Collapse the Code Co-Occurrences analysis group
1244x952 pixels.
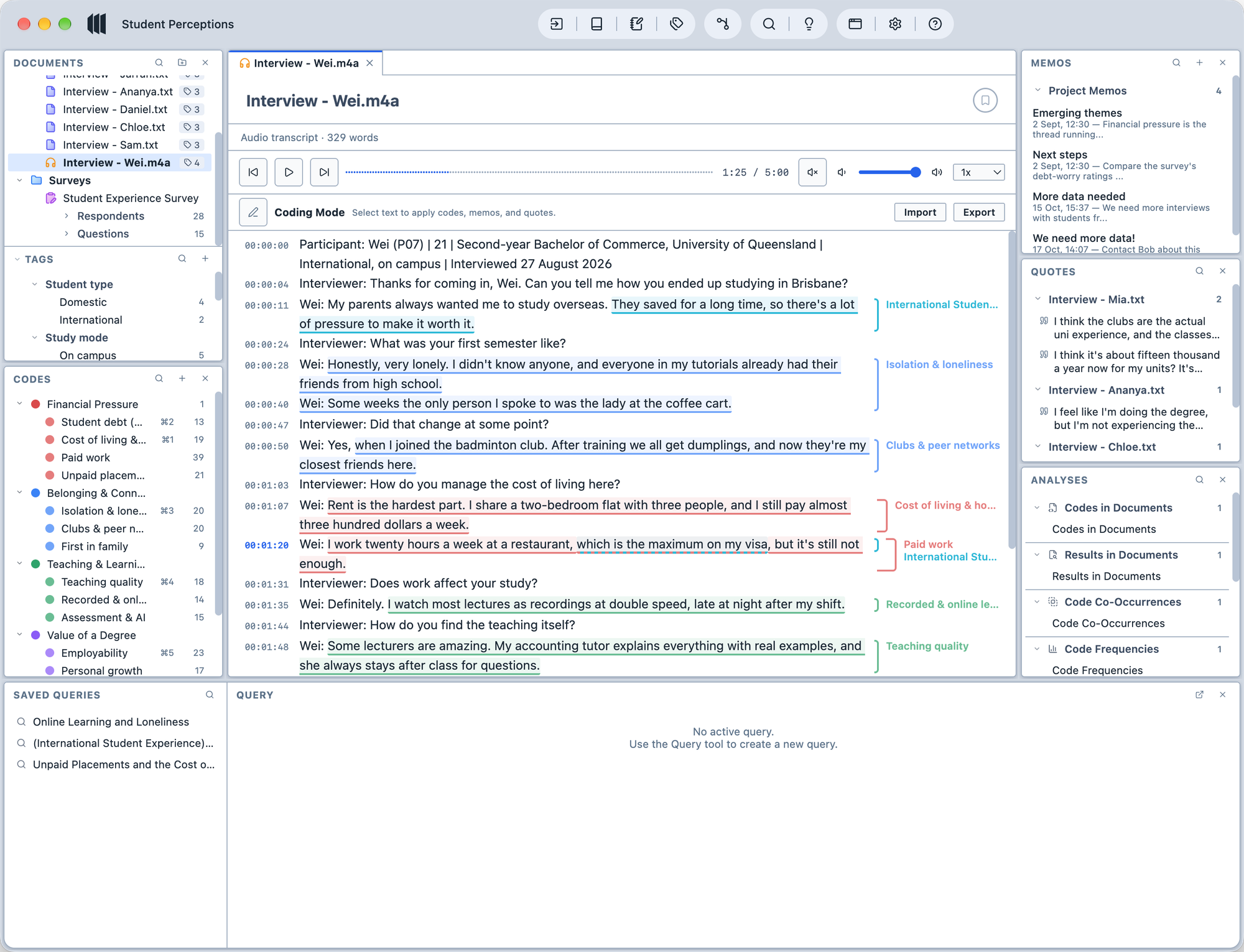pyautogui.click(x=1037, y=602)
